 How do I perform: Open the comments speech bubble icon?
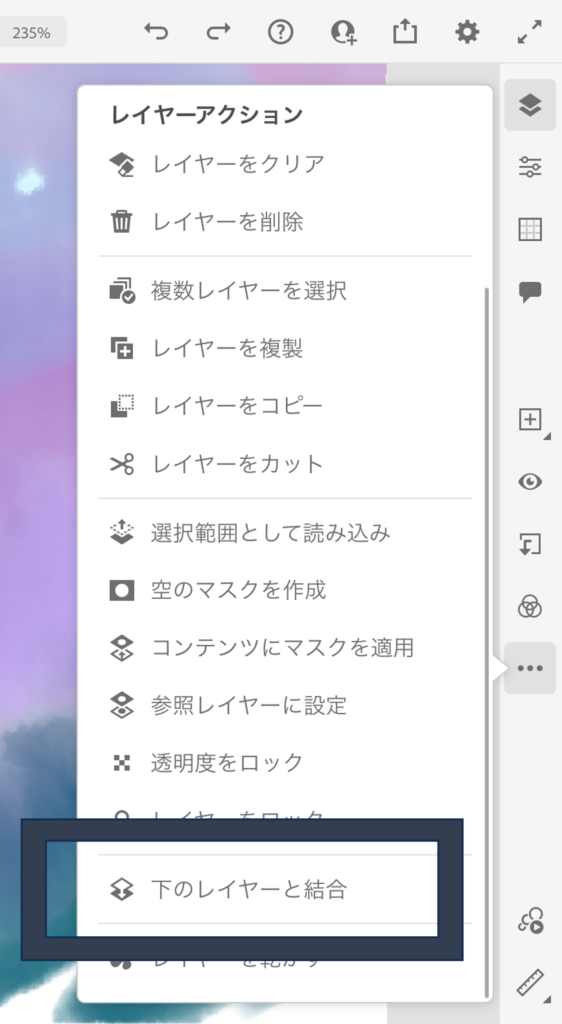click(530, 292)
